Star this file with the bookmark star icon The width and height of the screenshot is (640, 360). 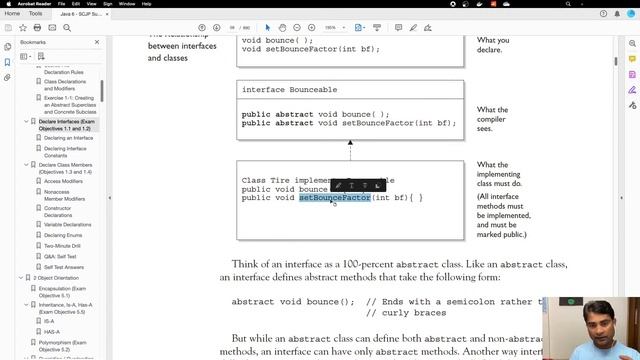(23, 28)
